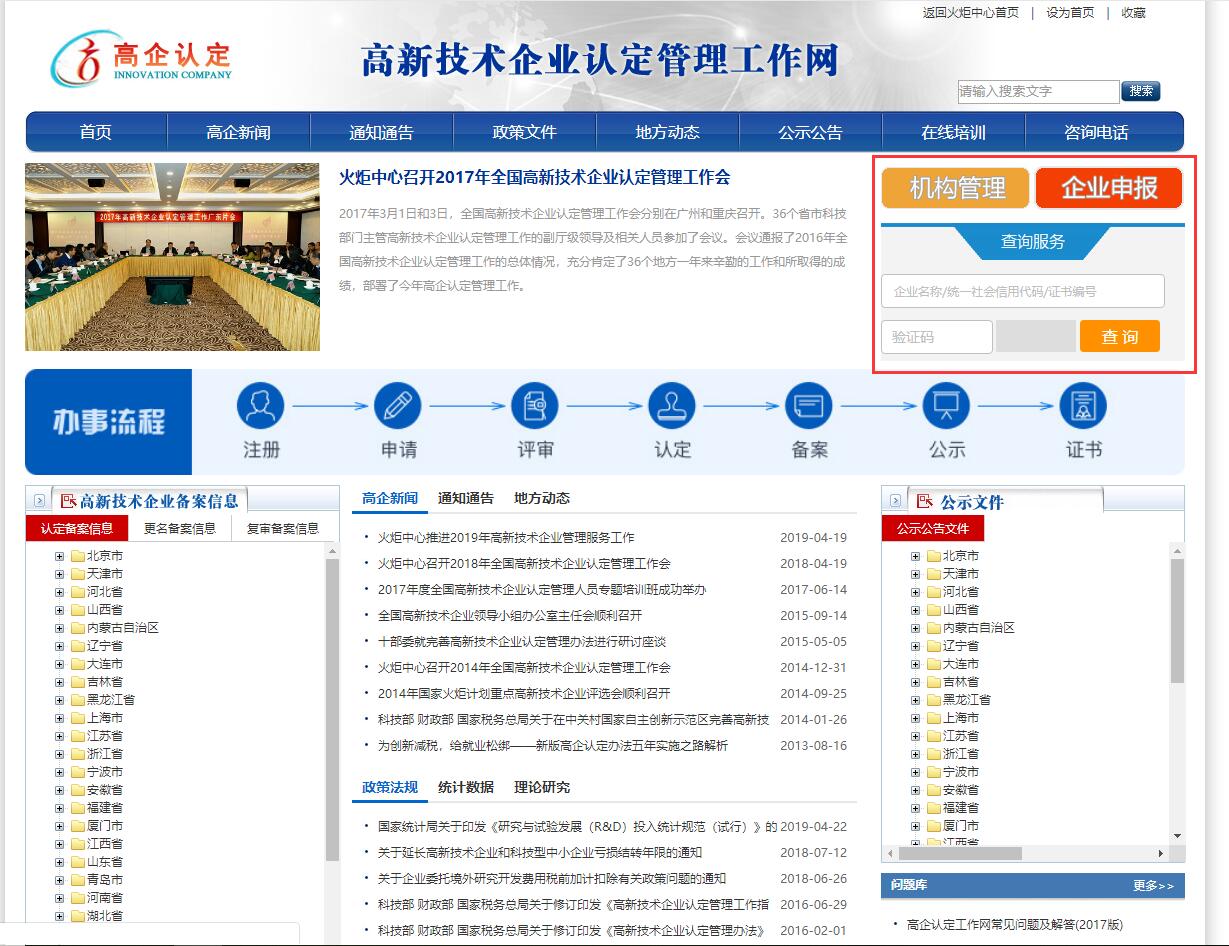Expand 内蒙古自治区 in the left tree
This screenshot has height=946, width=1229.
click(x=59, y=627)
